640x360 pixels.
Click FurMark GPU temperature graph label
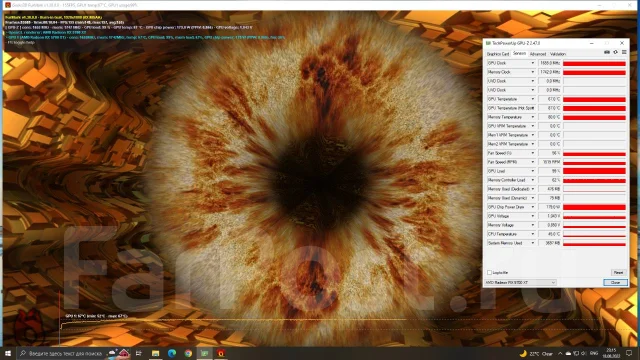pos(96,316)
